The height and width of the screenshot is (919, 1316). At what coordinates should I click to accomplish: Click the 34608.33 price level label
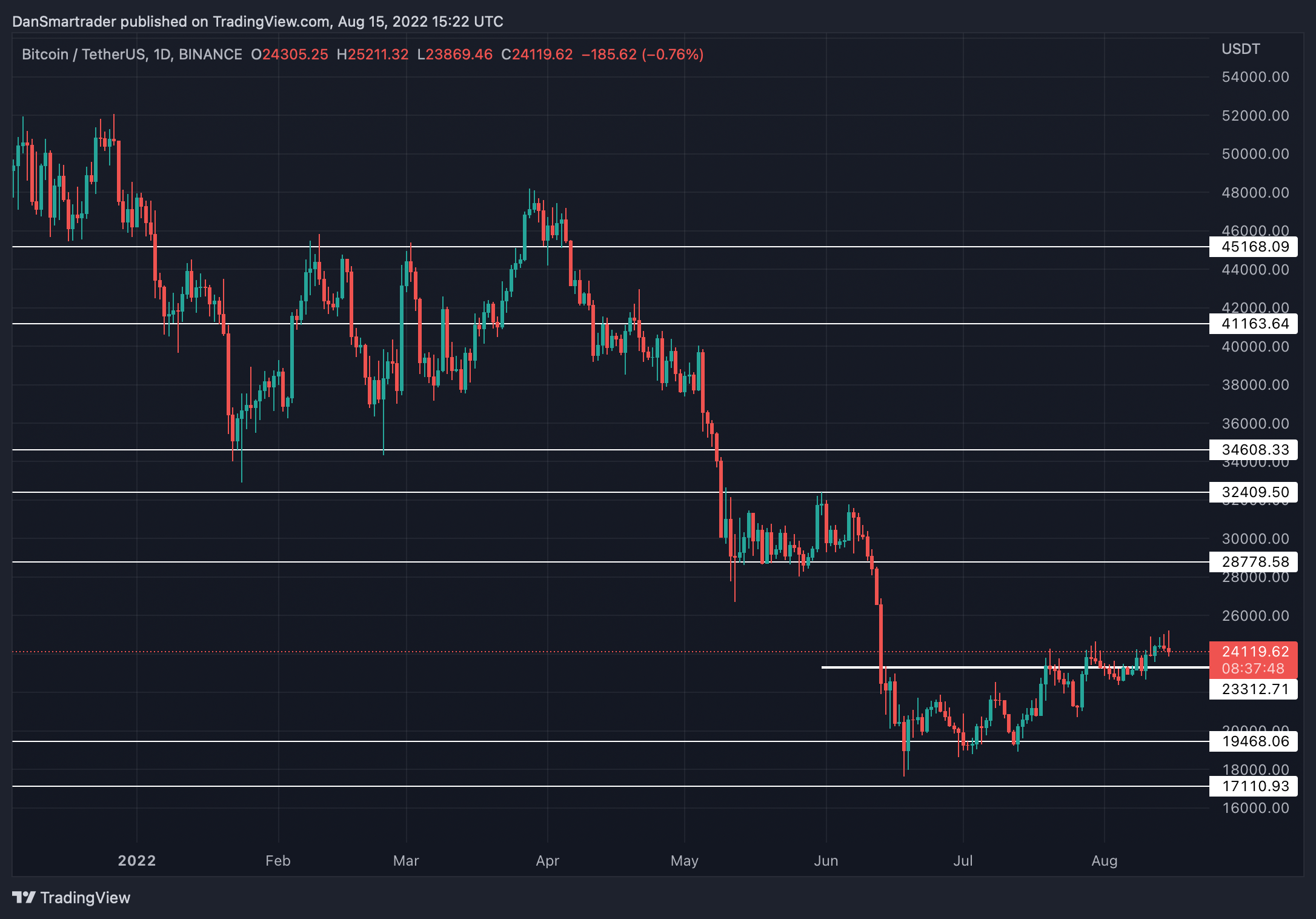coord(1253,450)
